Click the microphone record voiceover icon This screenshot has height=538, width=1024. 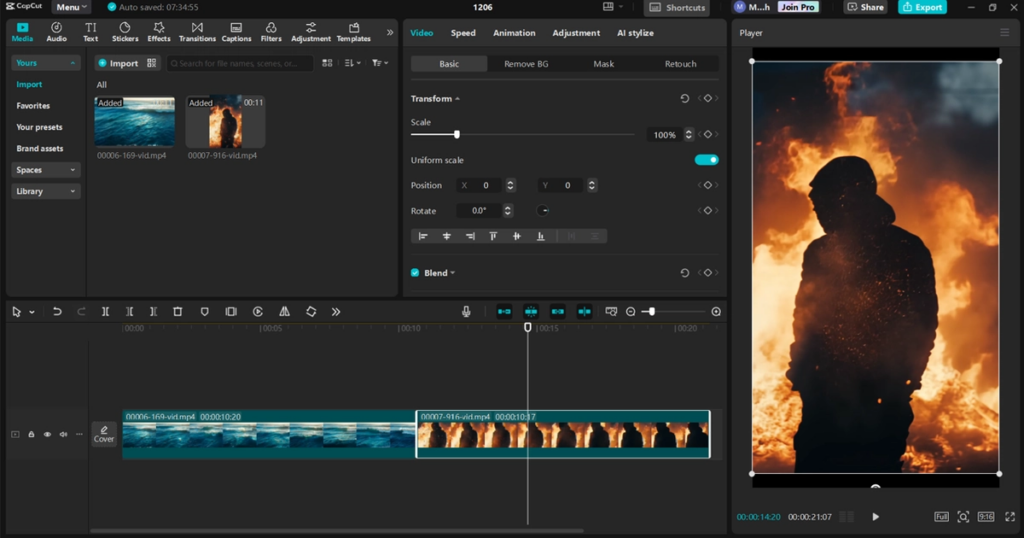(466, 311)
